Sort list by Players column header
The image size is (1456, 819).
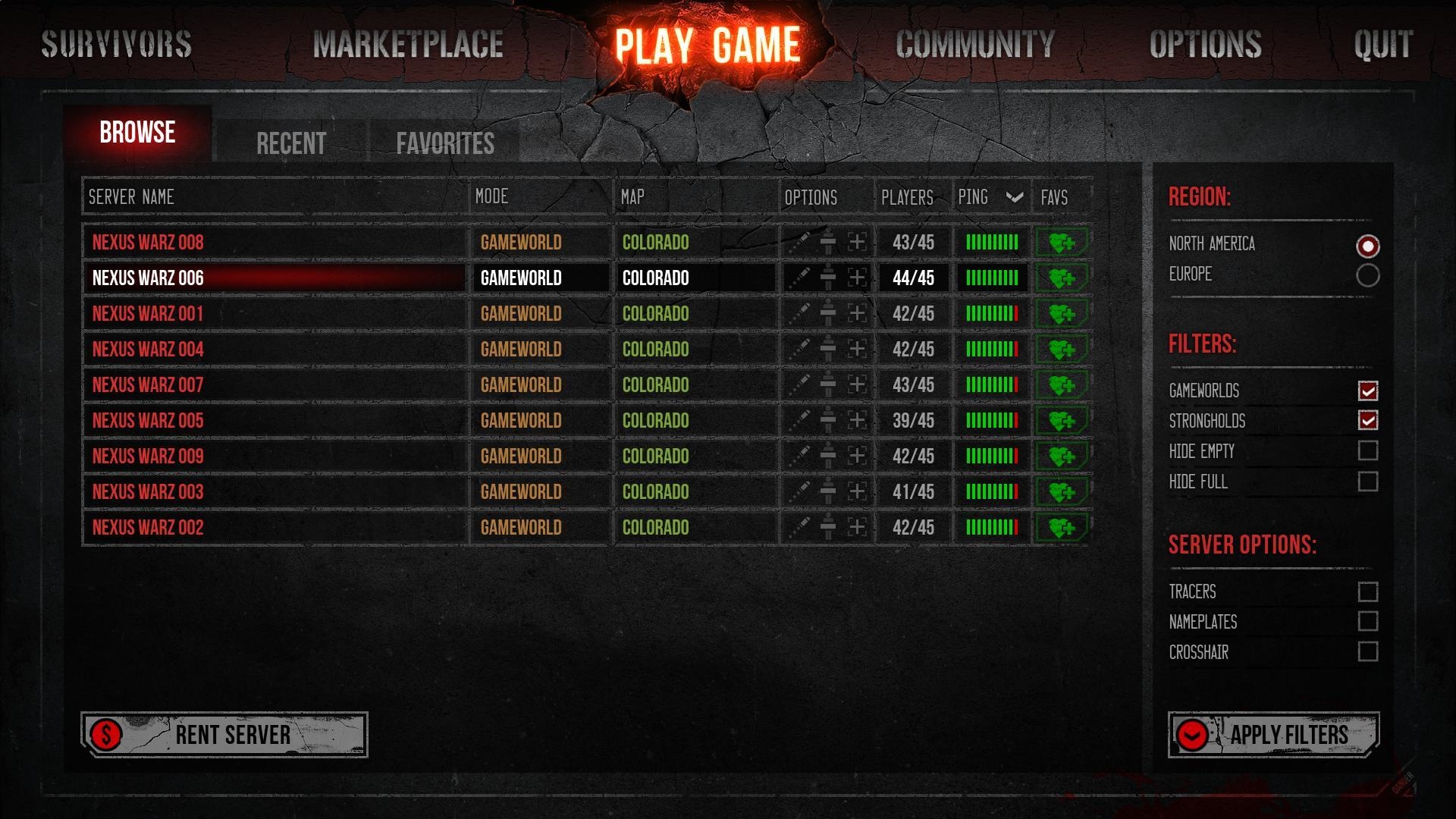pos(907,198)
